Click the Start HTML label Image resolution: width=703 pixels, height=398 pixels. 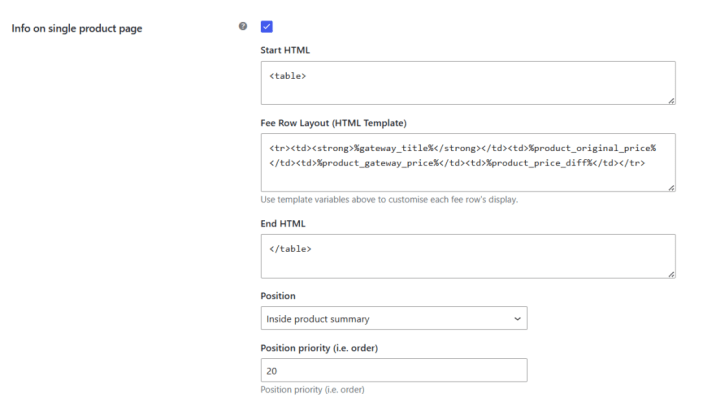tap(285, 50)
